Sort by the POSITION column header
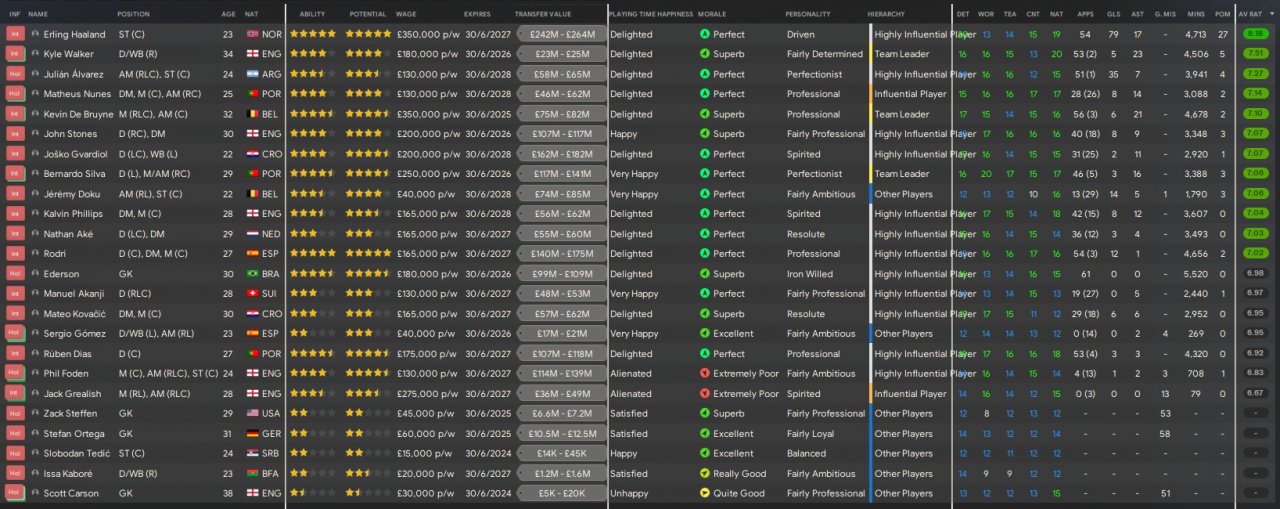This screenshot has width=1280, height=509. [134, 14]
